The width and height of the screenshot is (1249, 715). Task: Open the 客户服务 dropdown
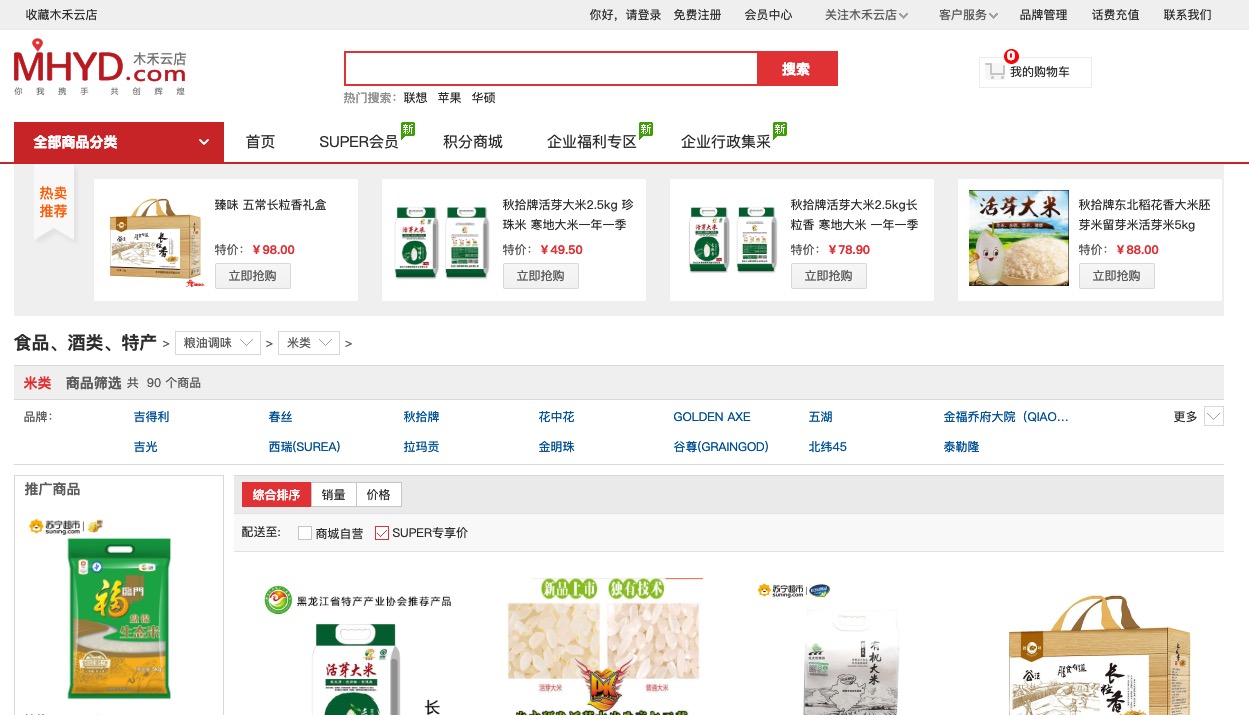(968, 15)
